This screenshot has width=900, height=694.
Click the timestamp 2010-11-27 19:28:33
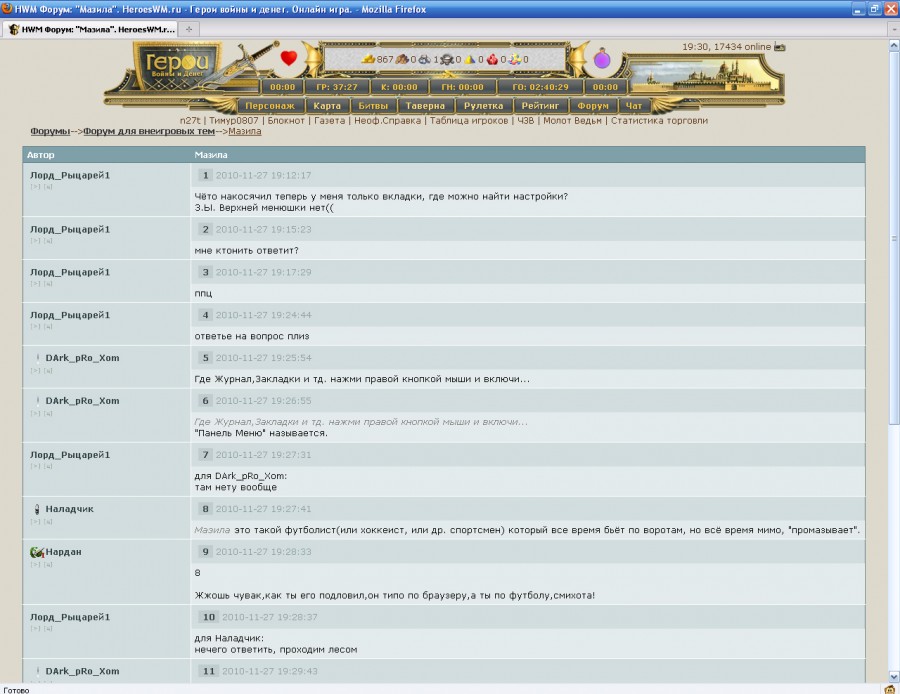point(263,552)
